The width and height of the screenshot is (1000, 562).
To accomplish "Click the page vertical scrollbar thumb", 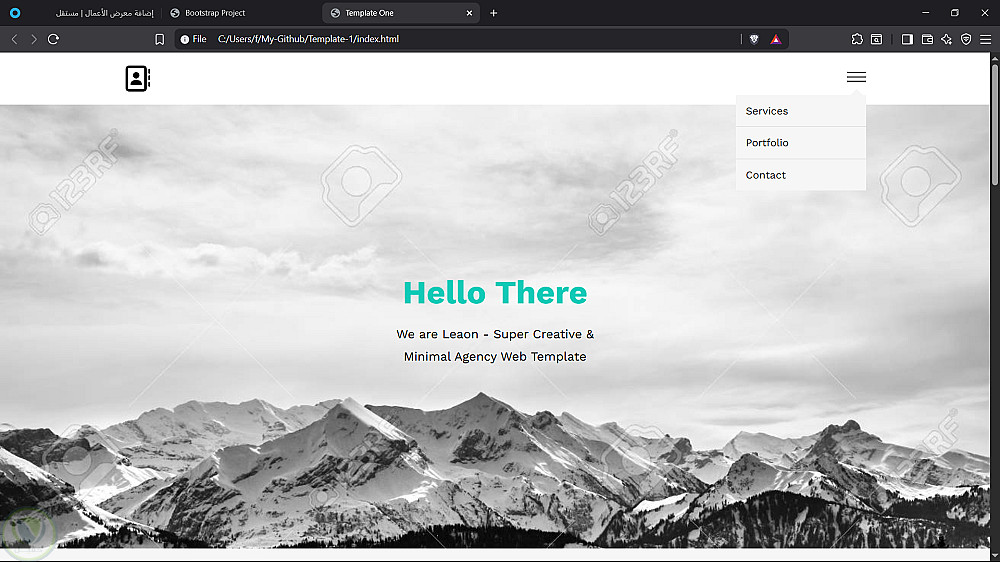I will (994, 121).
